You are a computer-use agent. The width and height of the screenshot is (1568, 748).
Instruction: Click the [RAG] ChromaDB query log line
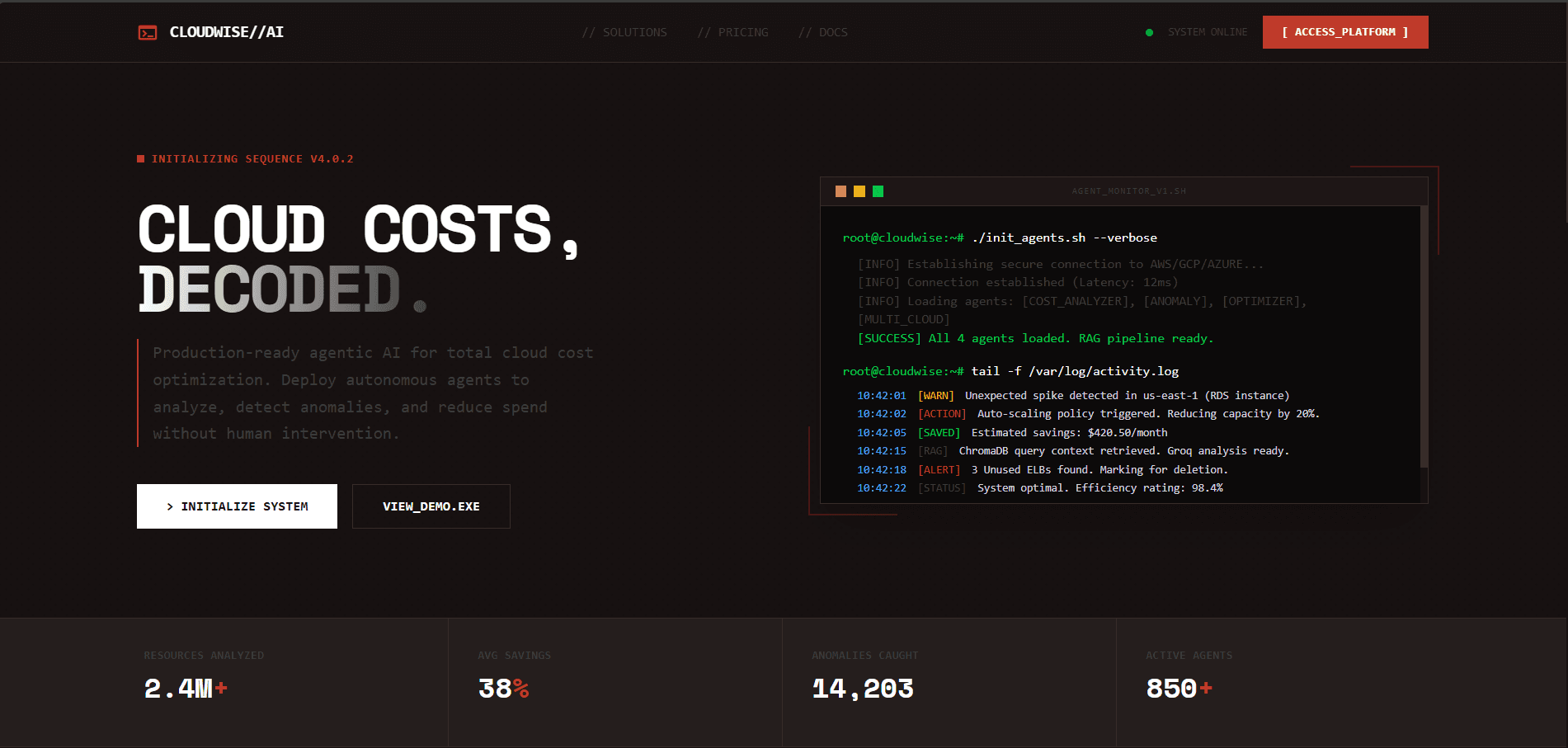(x=1072, y=451)
